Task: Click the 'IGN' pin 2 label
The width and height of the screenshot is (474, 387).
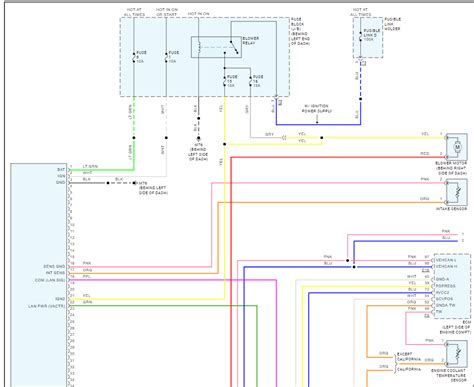Action: point(62,176)
